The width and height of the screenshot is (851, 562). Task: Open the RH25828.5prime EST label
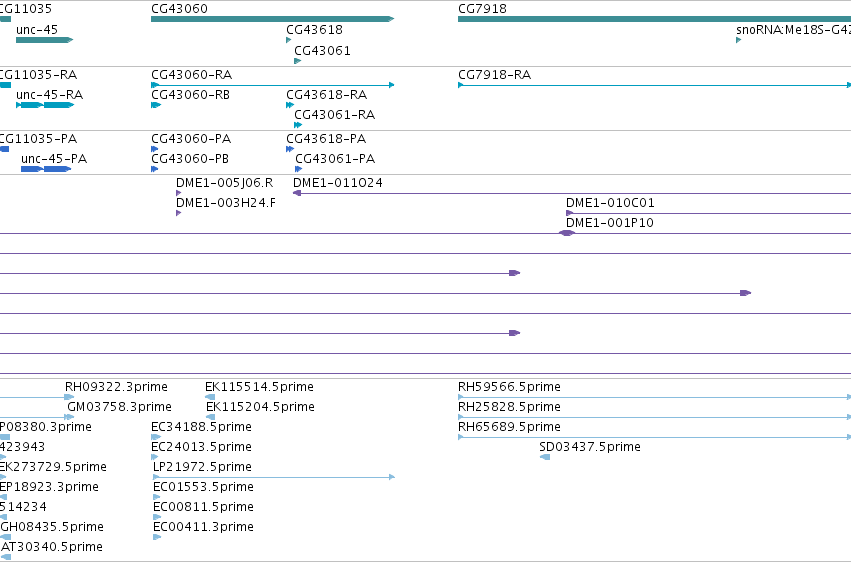point(510,407)
